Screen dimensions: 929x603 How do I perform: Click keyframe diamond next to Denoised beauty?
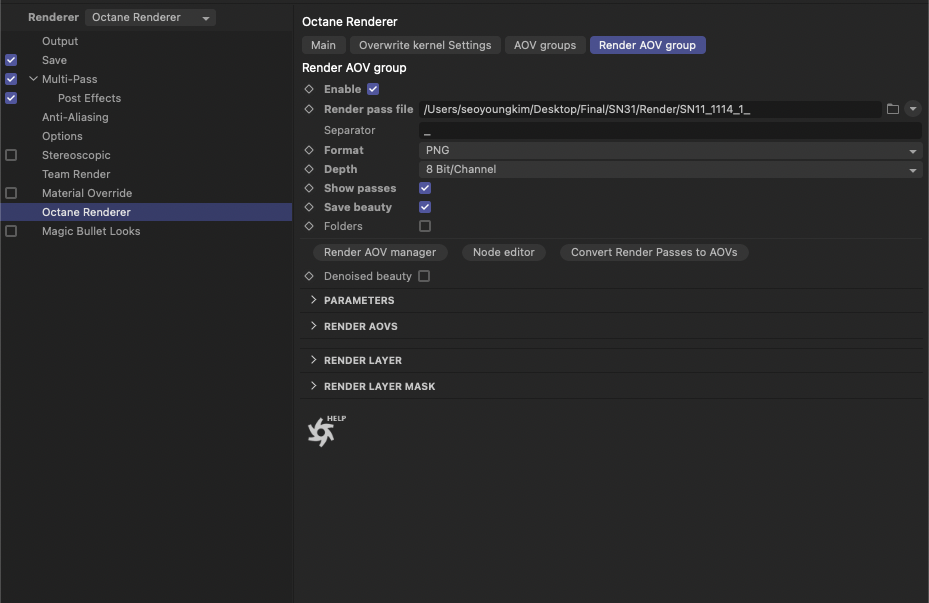pyautogui.click(x=309, y=276)
